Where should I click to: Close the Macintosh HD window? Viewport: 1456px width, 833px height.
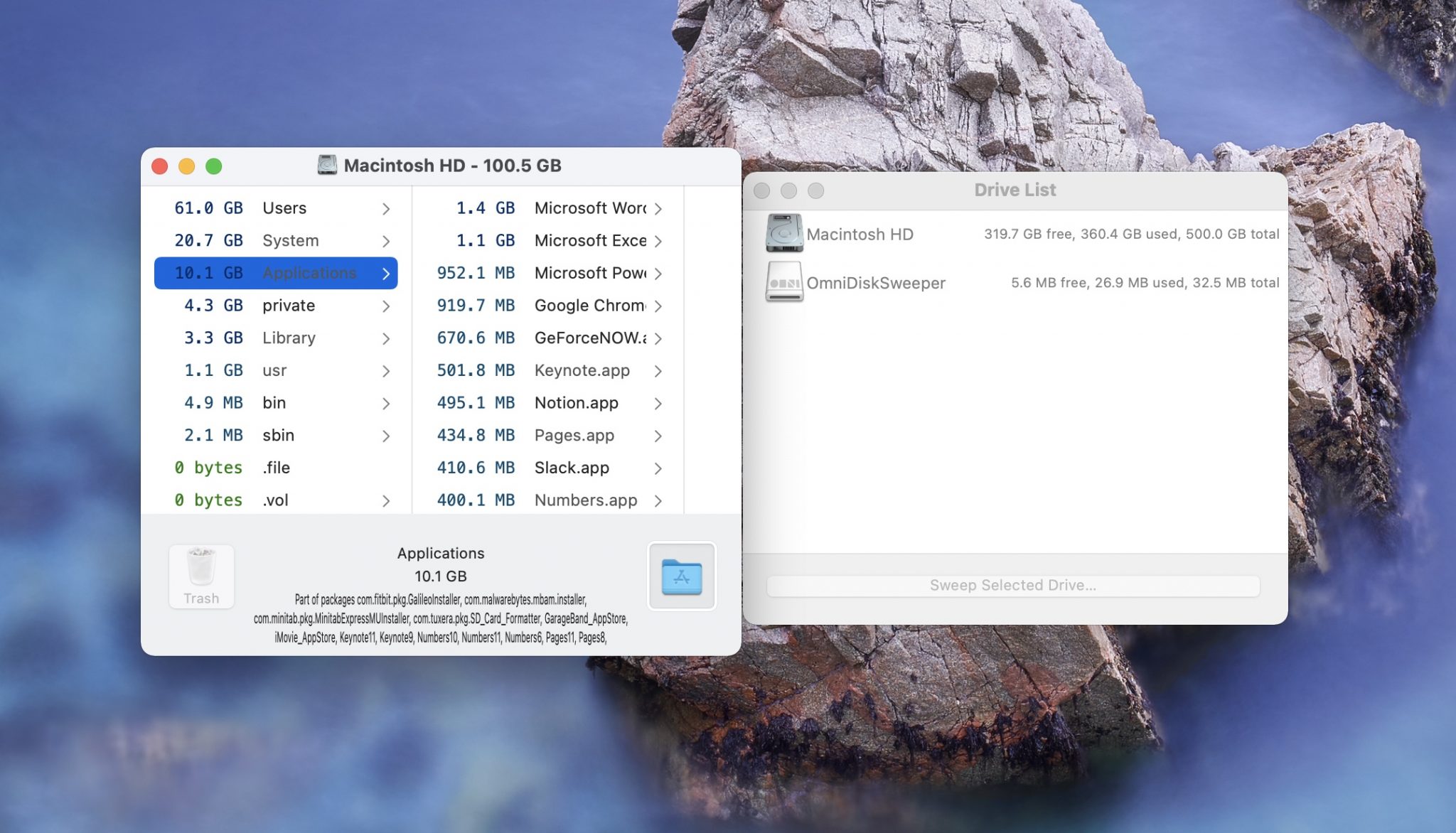pyautogui.click(x=160, y=166)
